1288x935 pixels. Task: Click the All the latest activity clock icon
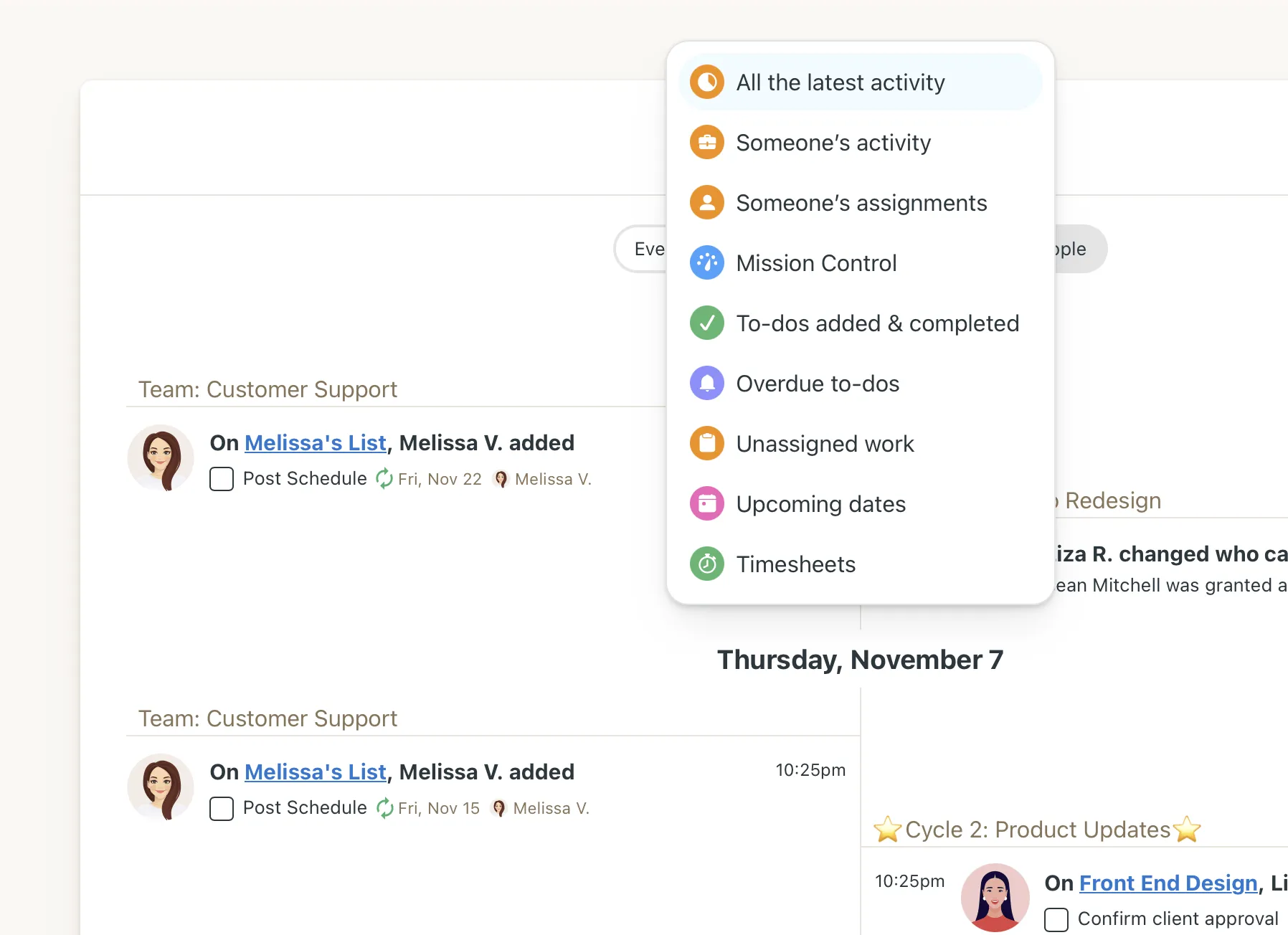706,82
